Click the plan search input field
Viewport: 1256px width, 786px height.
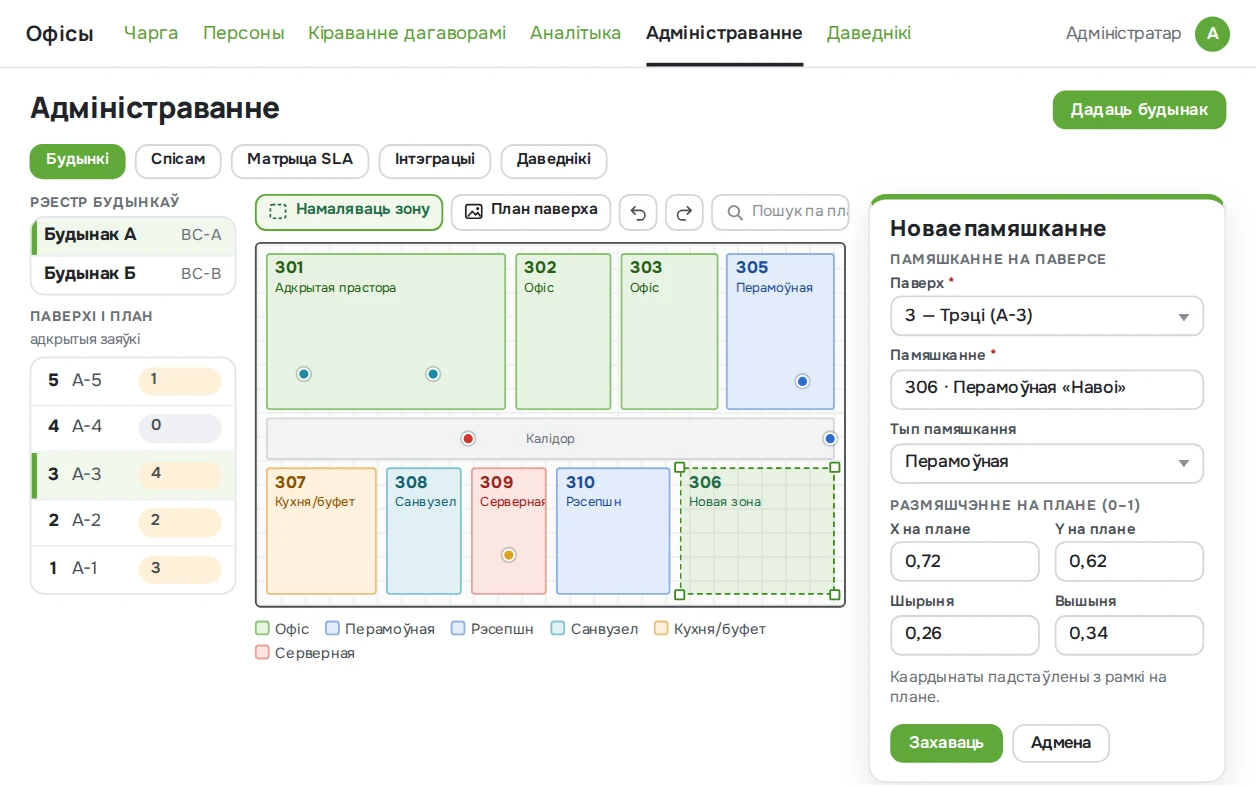(780, 212)
